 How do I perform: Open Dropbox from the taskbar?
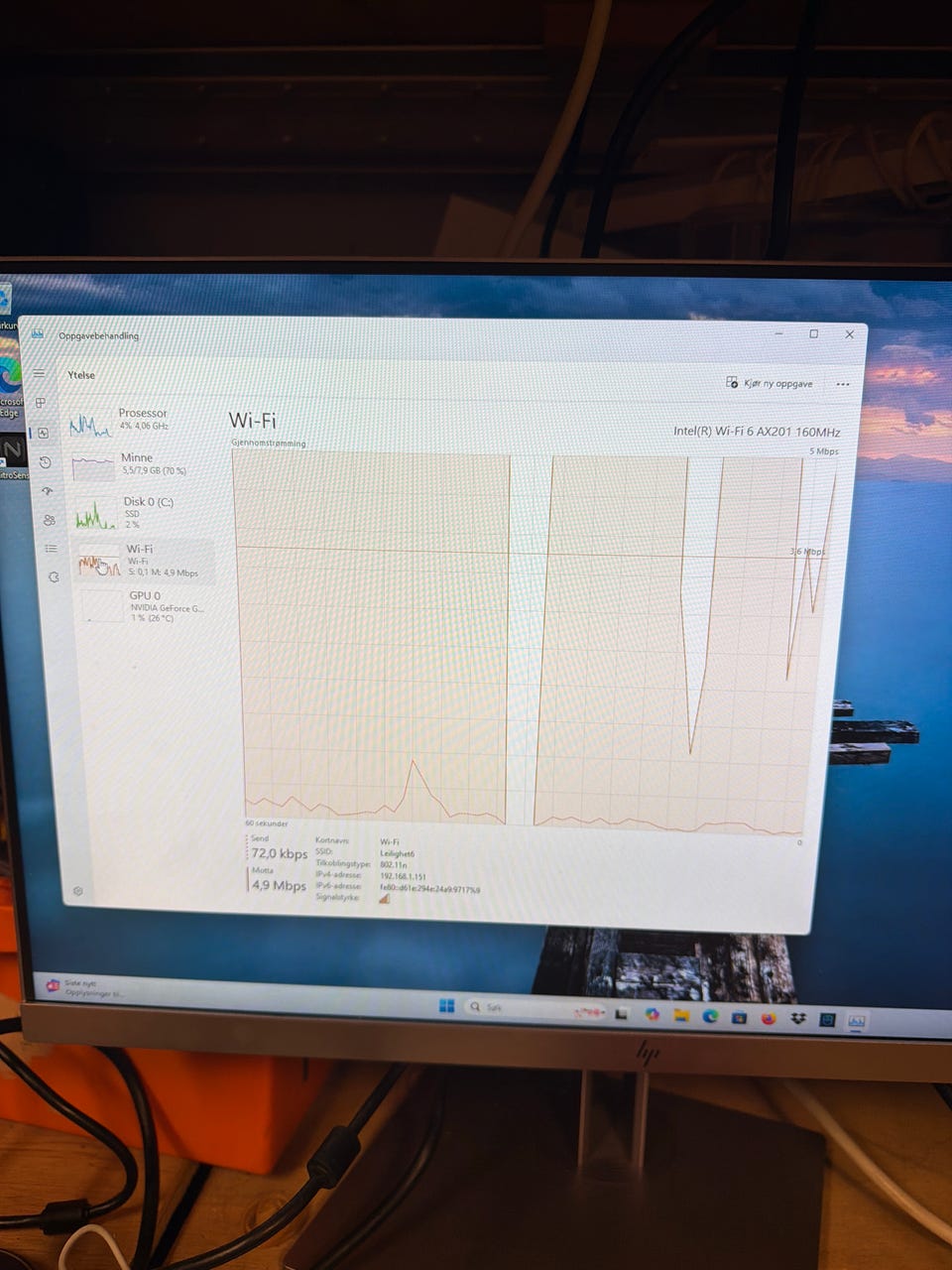tap(797, 1019)
